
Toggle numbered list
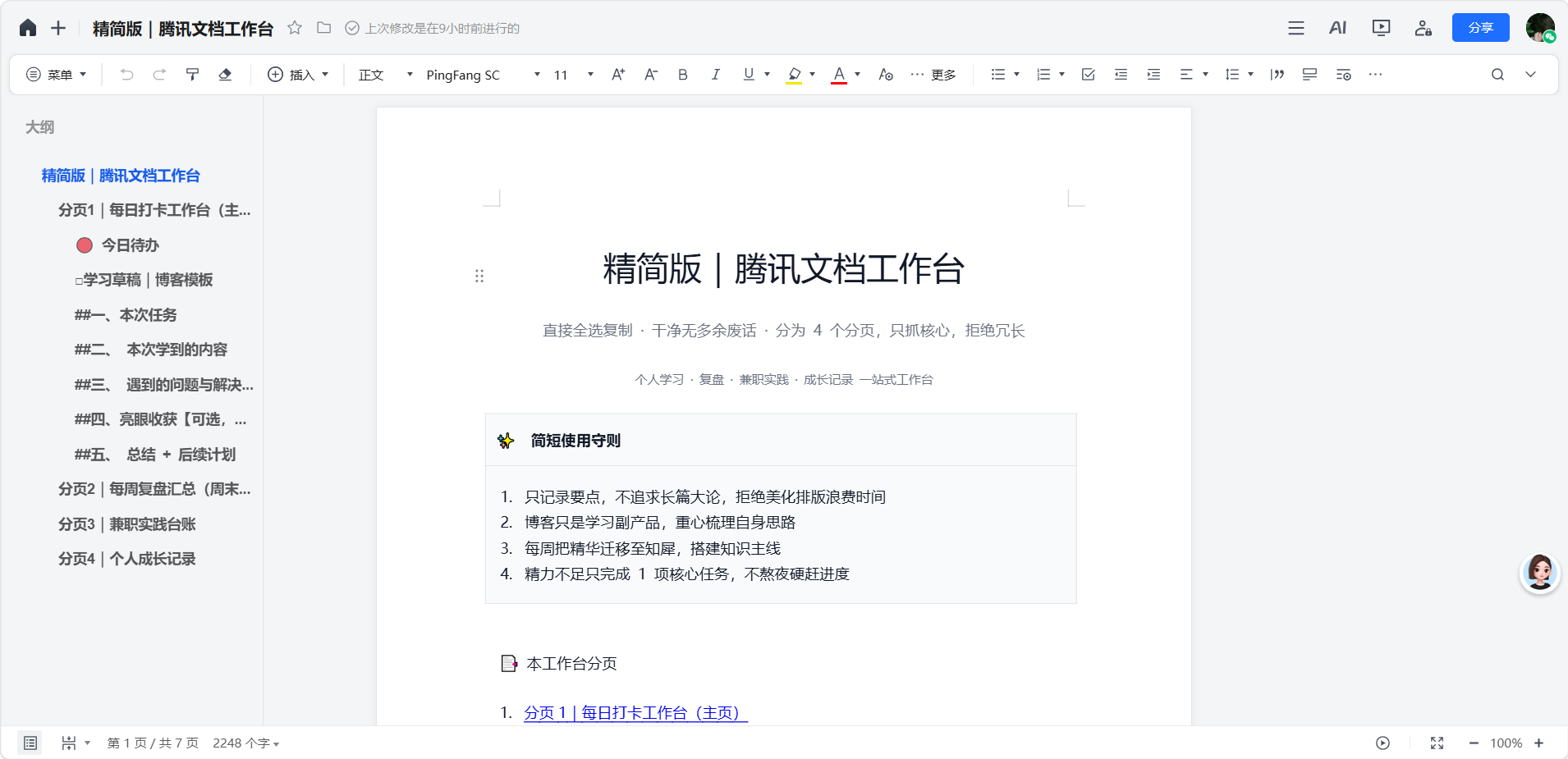pos(1043,75)
